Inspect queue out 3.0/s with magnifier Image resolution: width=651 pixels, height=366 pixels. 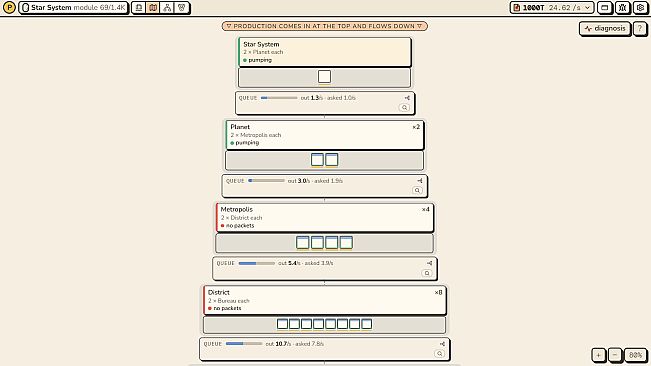tap(417, 190)
